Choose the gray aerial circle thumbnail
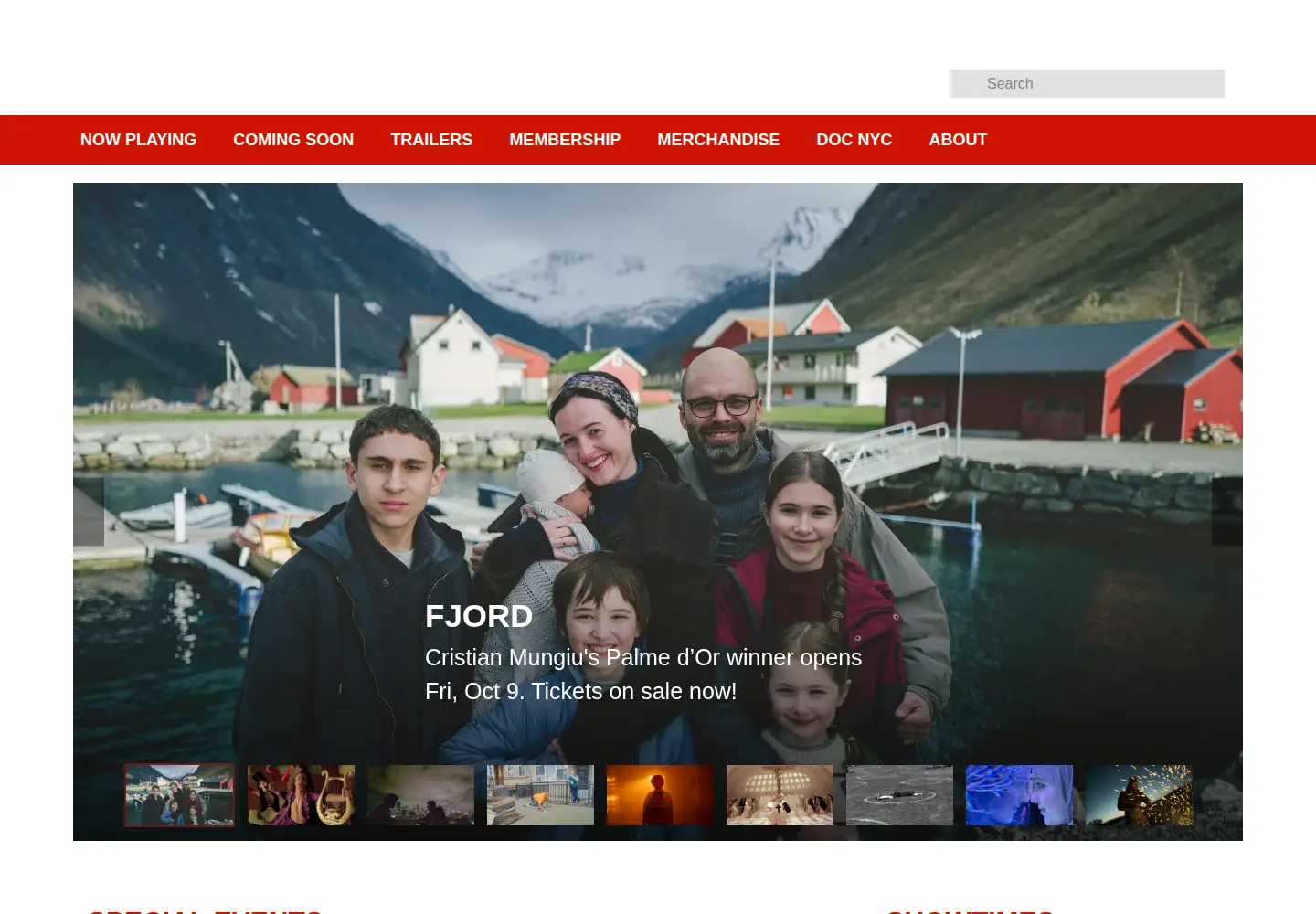Image resolution: width=1316 pixels, height=914 pixels. pyautogui.click(x=899, y=795)
